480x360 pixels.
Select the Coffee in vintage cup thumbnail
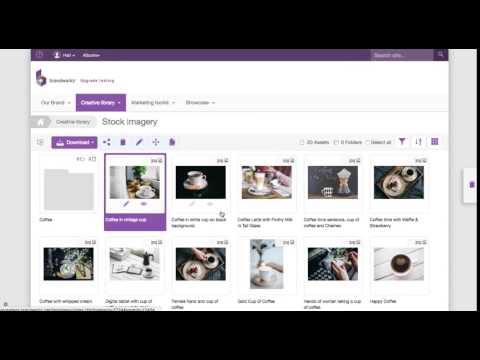tap(135, 182)
